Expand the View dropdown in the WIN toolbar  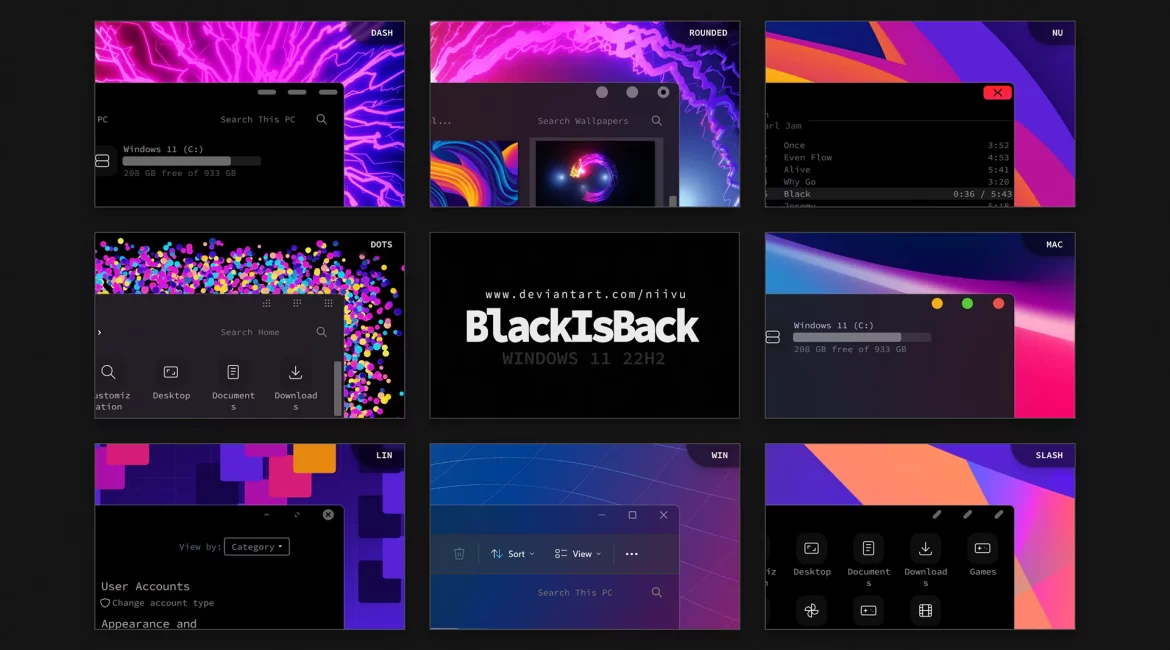pyautogui.click(x=574, y=554)
